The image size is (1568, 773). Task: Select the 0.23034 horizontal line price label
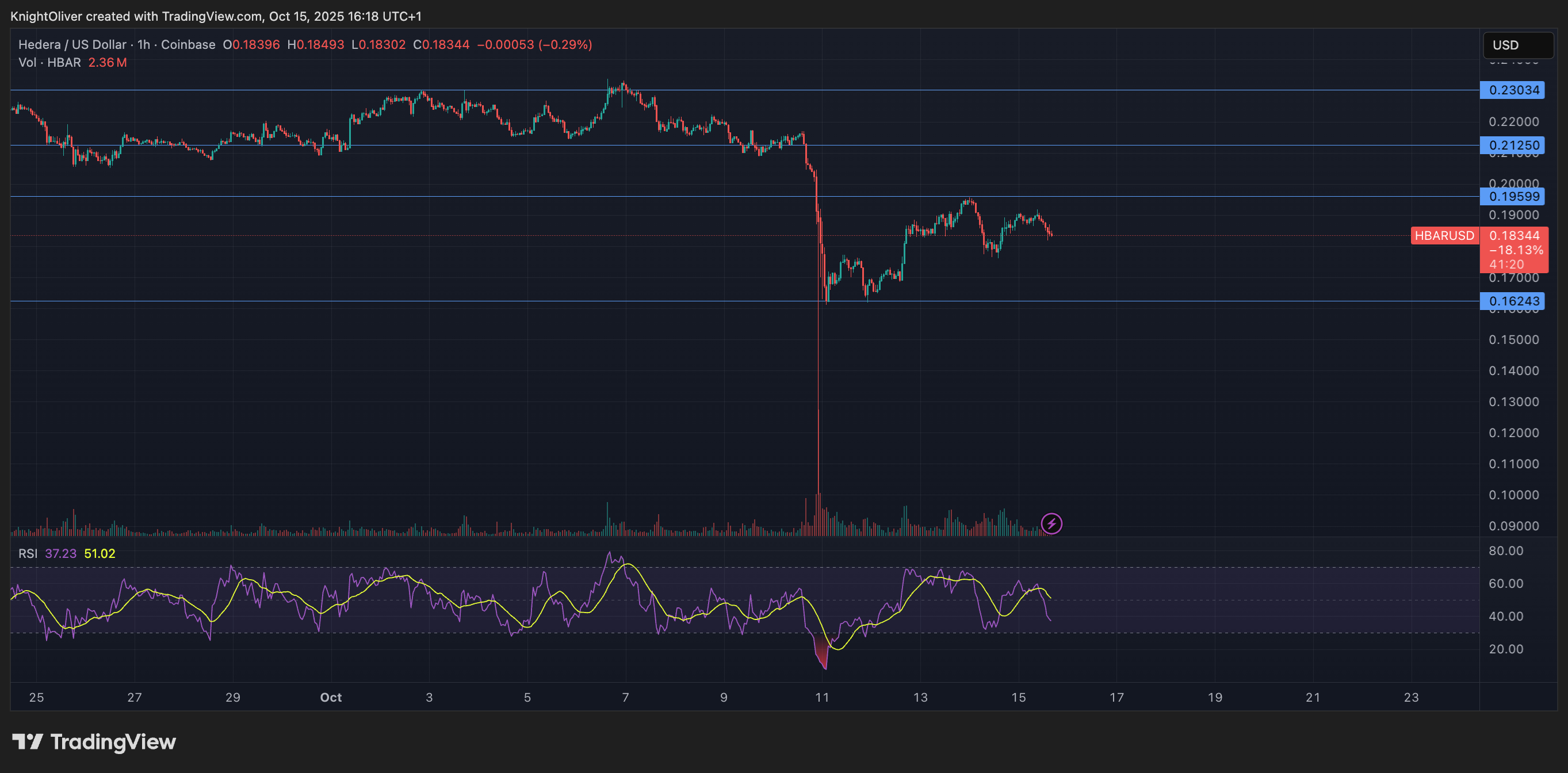tap(1513, 90)
